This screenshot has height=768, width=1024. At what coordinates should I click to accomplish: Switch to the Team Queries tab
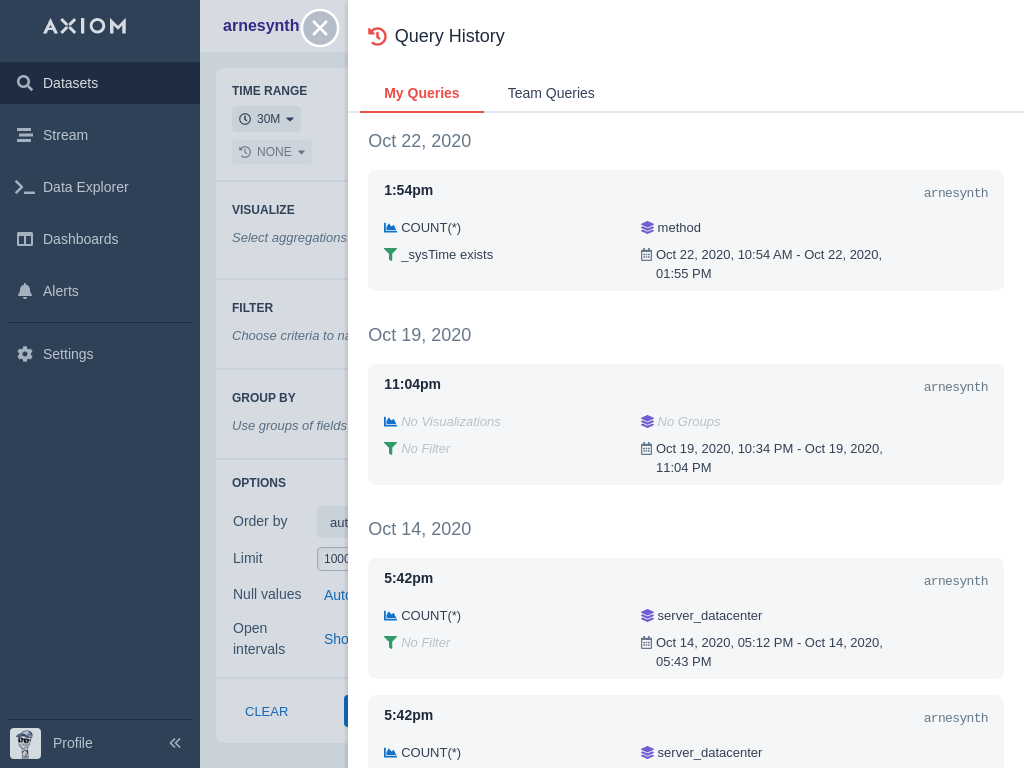click(x=551, y=93)
